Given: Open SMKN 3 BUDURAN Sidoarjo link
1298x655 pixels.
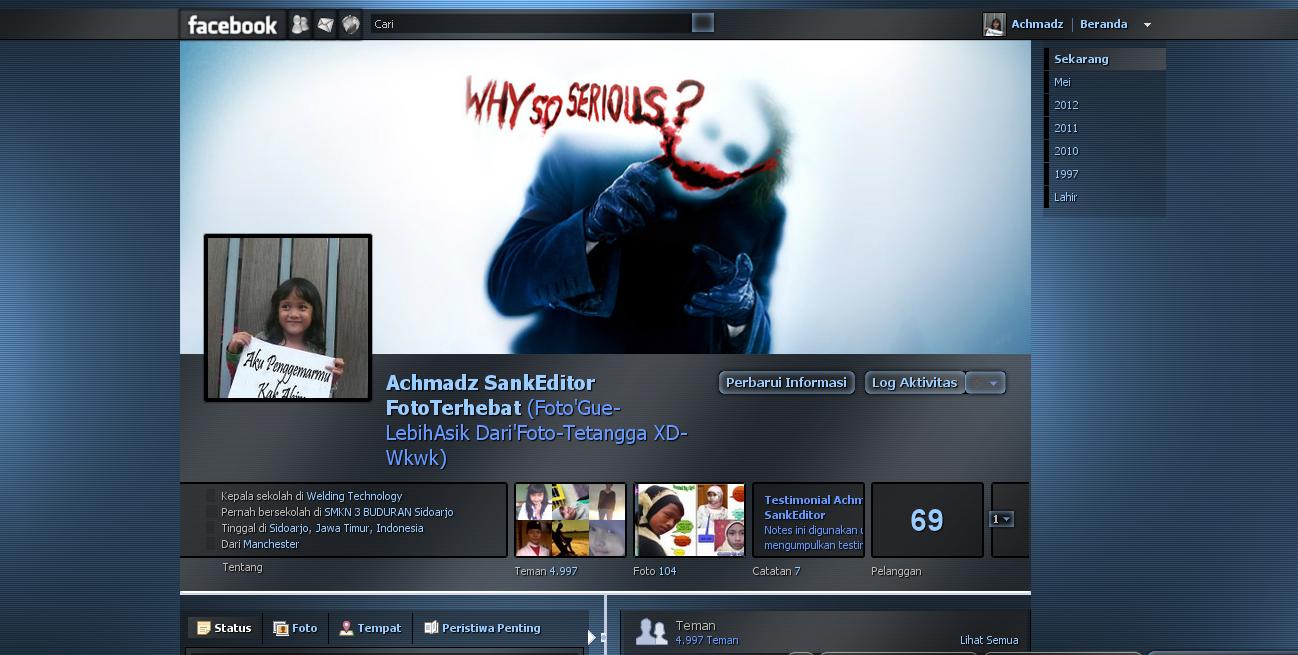Looking at the screenshot, I should click(388, 512).
